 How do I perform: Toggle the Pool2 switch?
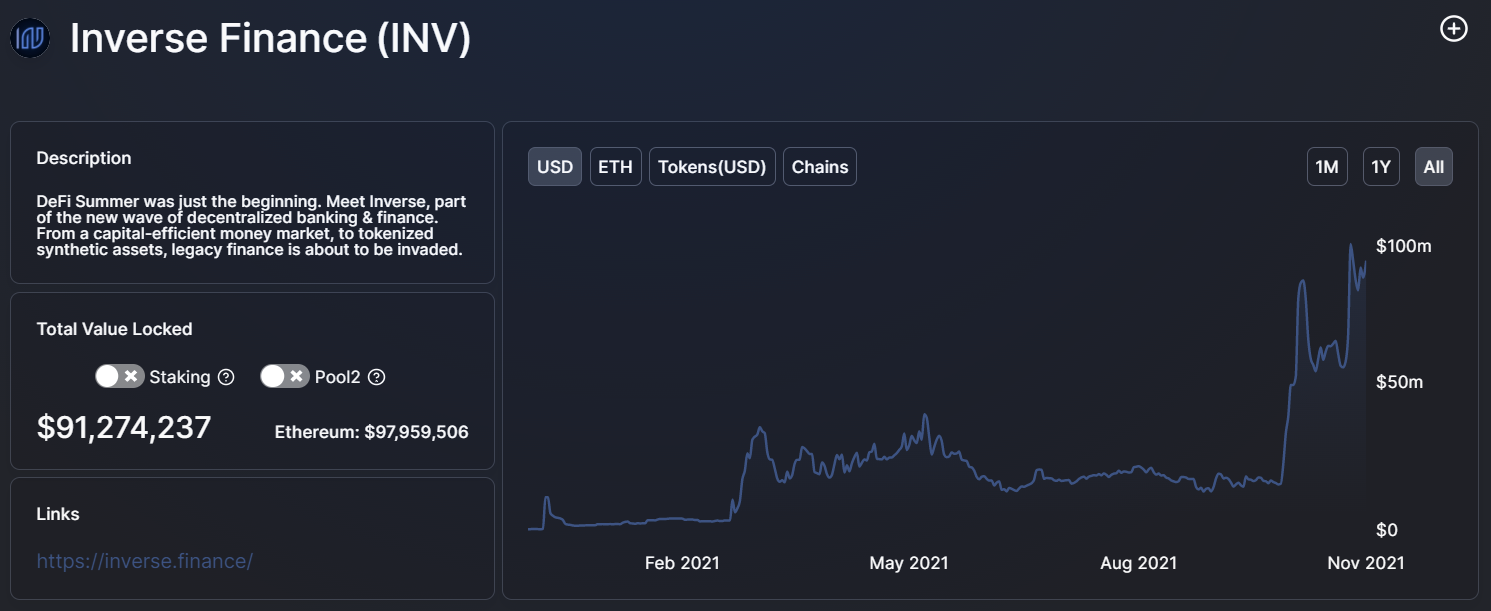(x=285, y=376)
